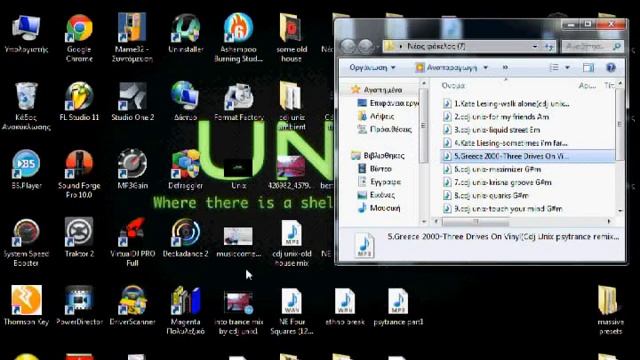The height and width of the screenshot is (360, 640).
Task: Select 'ethno break' WAV file on desktop
Action: point(345,306)
